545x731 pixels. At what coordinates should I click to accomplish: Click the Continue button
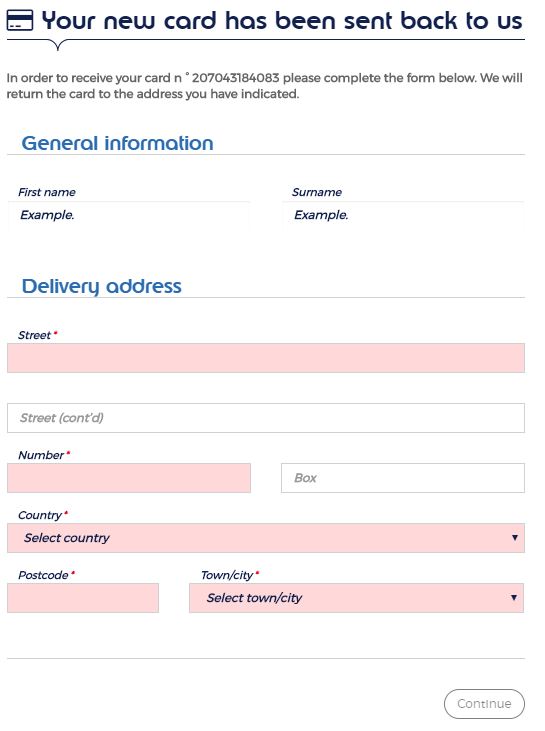pos(484,704)
